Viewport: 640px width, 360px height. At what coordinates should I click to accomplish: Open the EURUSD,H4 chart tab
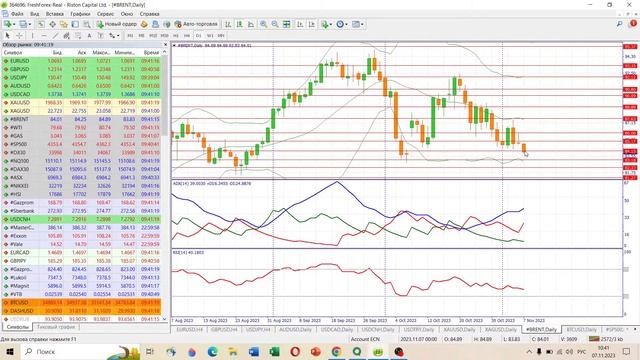click(190, 329)
